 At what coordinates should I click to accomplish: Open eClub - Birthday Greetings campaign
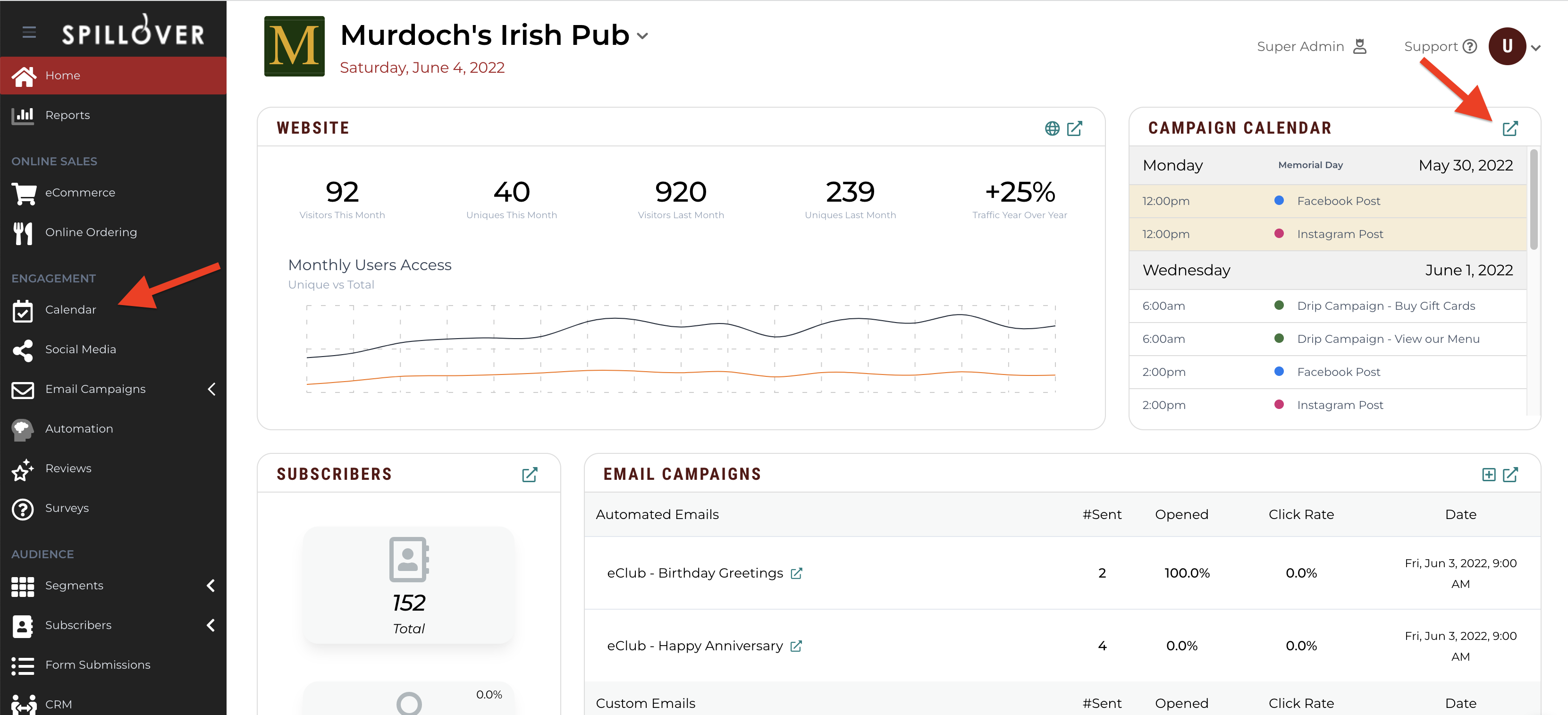tap(694, 573)
